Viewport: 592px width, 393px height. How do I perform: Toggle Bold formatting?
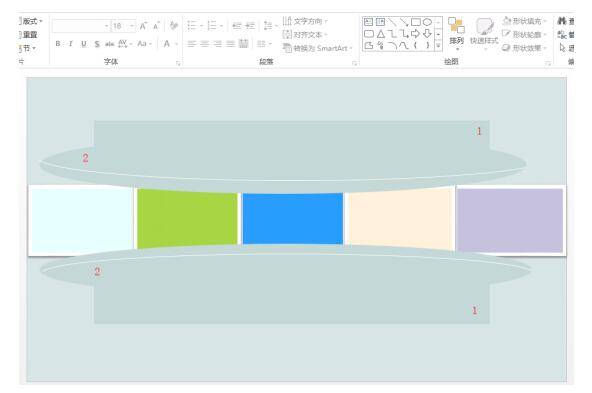pyautogui.click(x=58, y=44)
